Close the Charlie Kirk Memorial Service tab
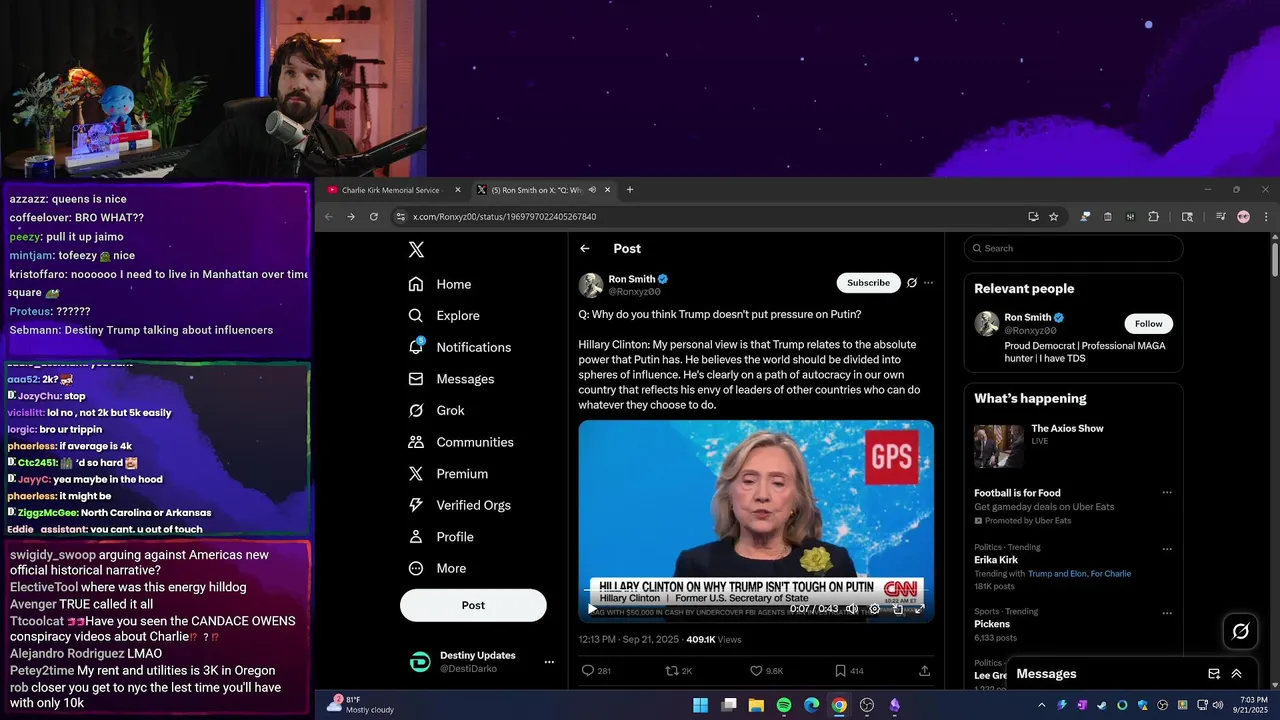 458,190
